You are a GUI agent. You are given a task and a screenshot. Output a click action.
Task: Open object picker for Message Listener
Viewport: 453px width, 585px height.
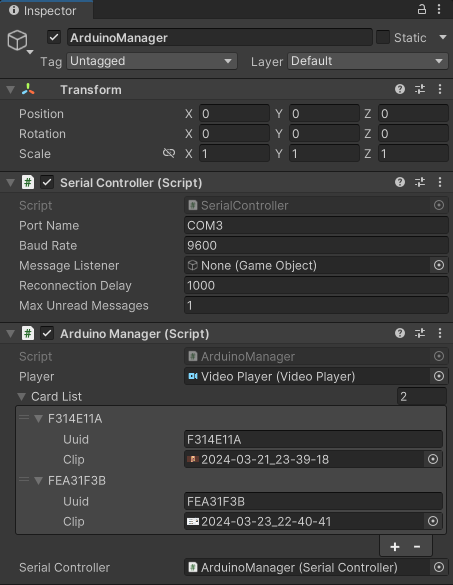(x=439, y=265)
